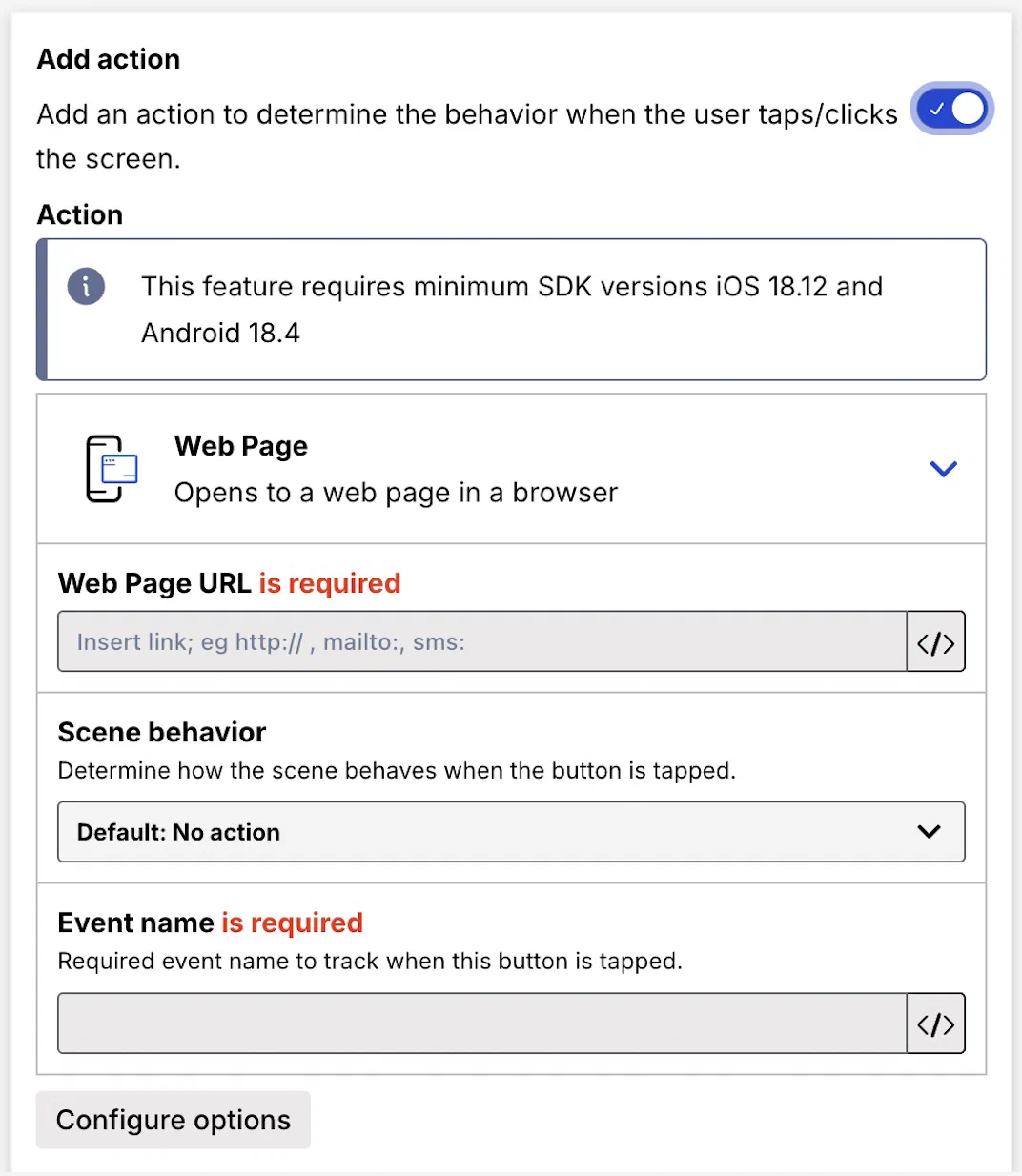Open code insert for Event name
This screenshot has height=1176, width=1022.
click(935, 1024)
